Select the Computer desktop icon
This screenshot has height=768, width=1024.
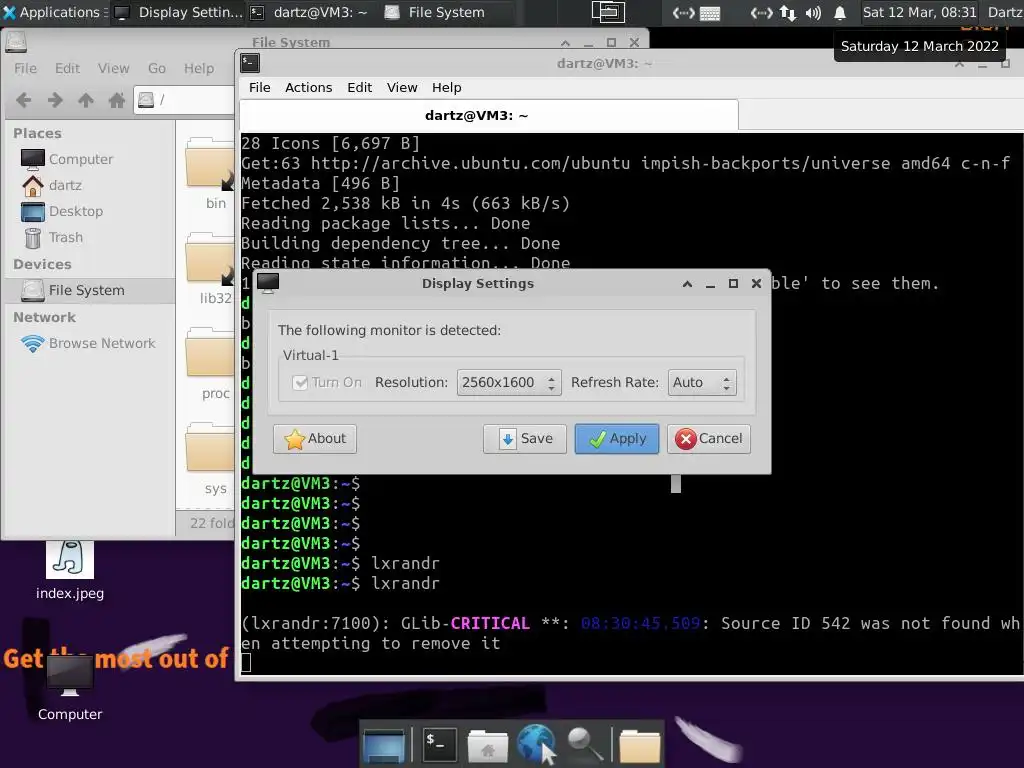click(70, 688)
